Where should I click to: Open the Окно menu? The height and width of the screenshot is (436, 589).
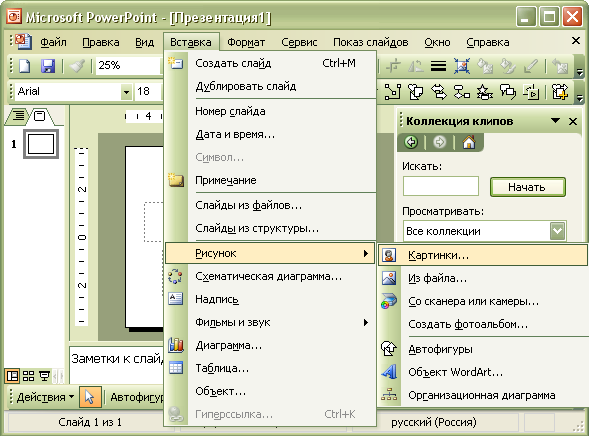point(437,42)
